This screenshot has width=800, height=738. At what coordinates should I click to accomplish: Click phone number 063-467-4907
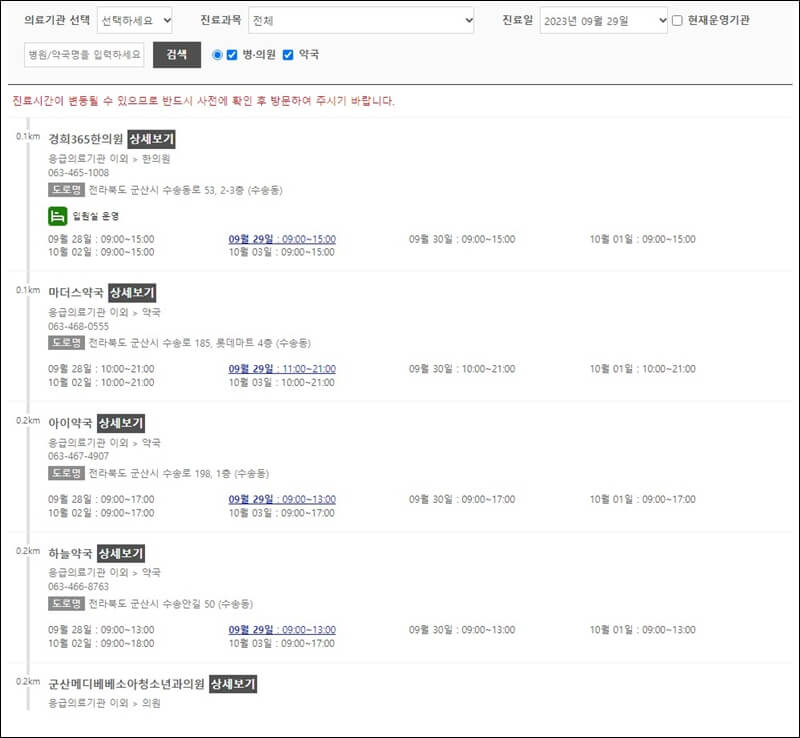point(79,456)
